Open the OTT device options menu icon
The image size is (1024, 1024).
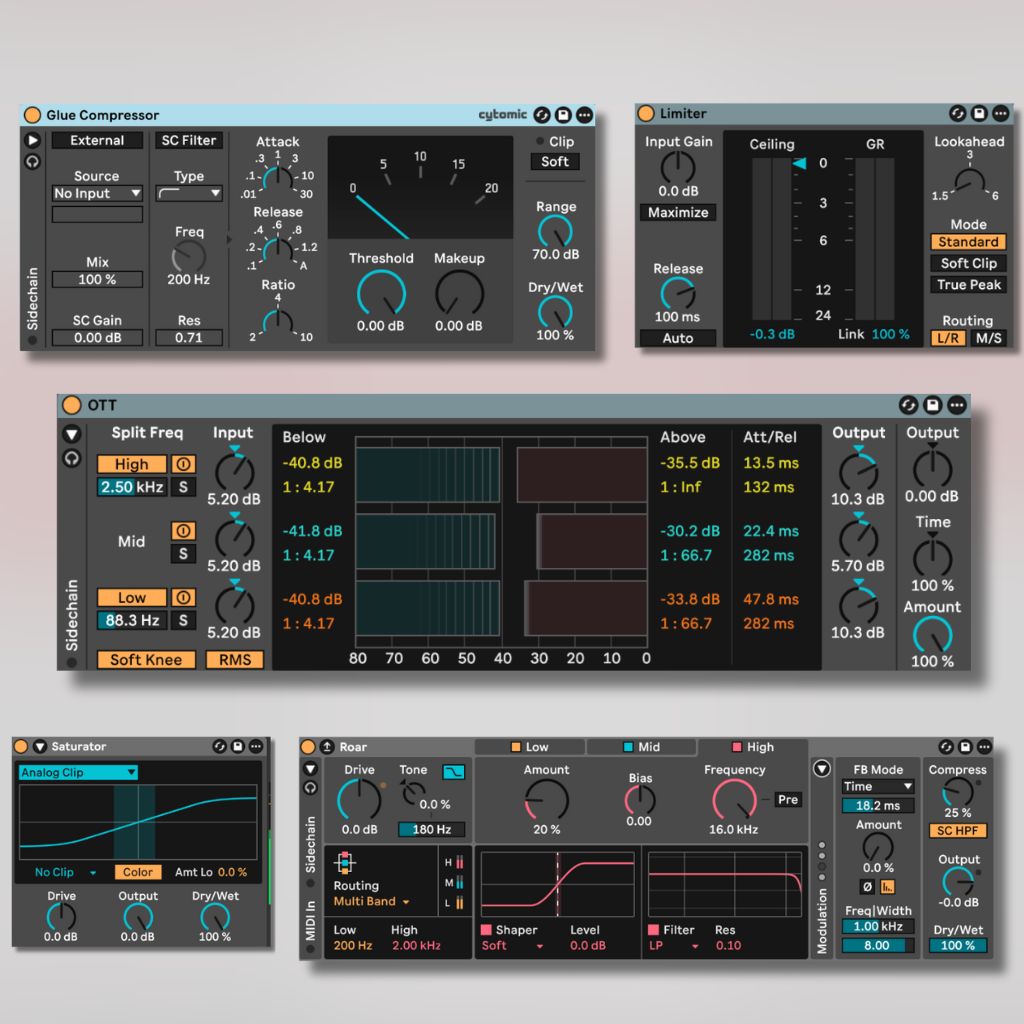(x=957, y=405)
